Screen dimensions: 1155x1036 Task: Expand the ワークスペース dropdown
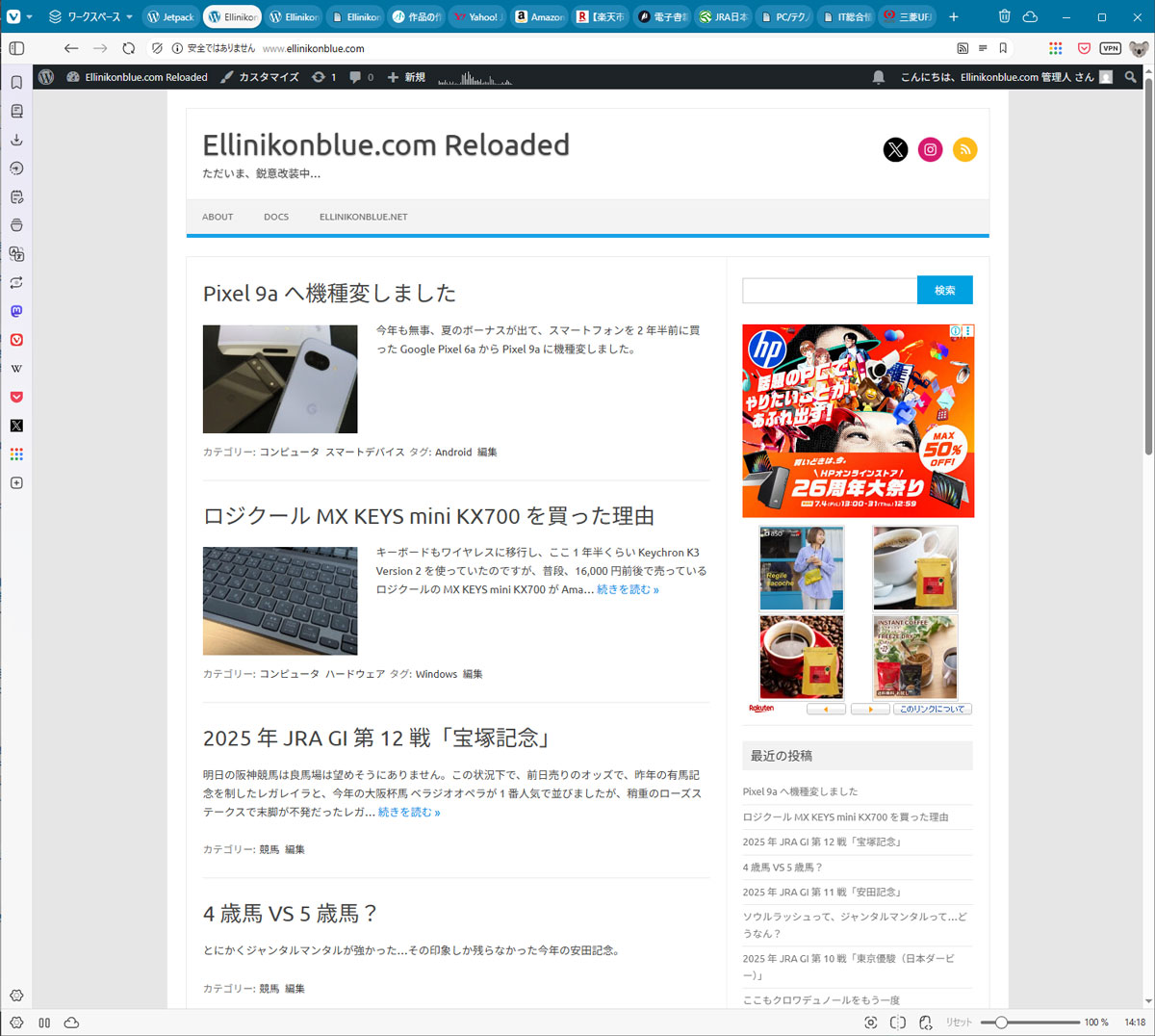tap(90, 16)
